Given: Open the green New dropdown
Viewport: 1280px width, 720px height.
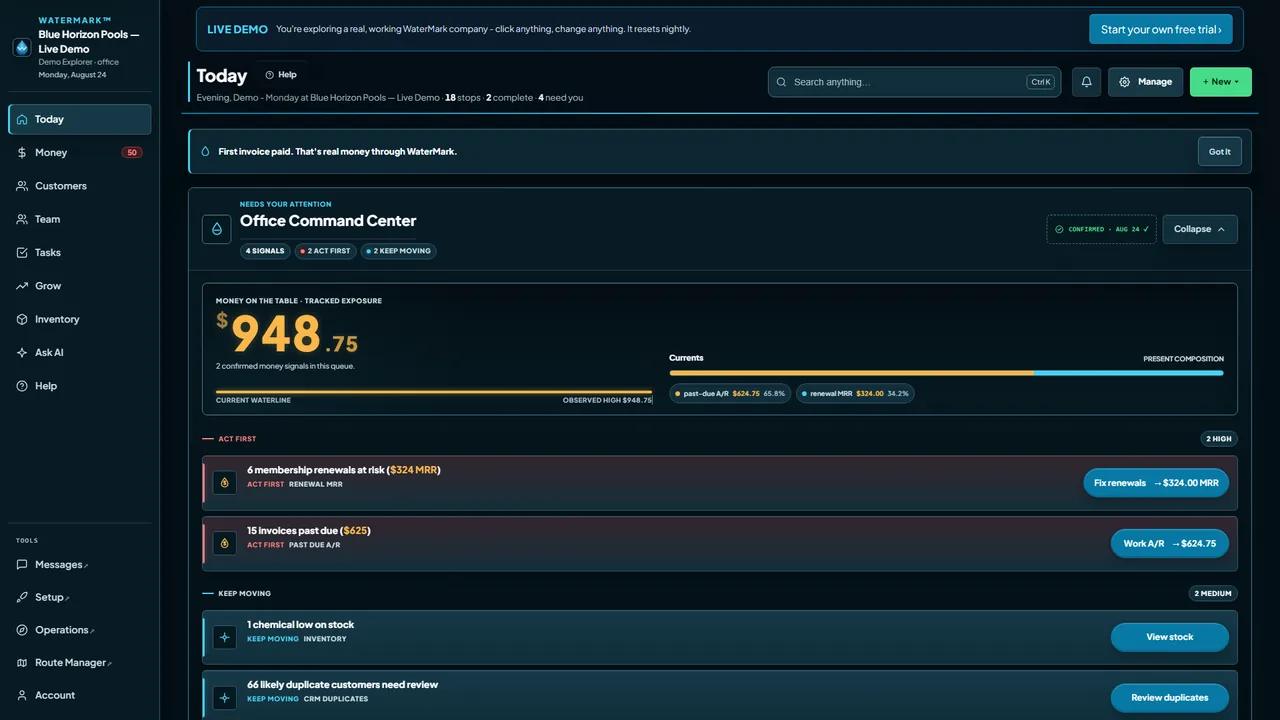Looking at the screenshot, I should click(x=1221, y=82).
